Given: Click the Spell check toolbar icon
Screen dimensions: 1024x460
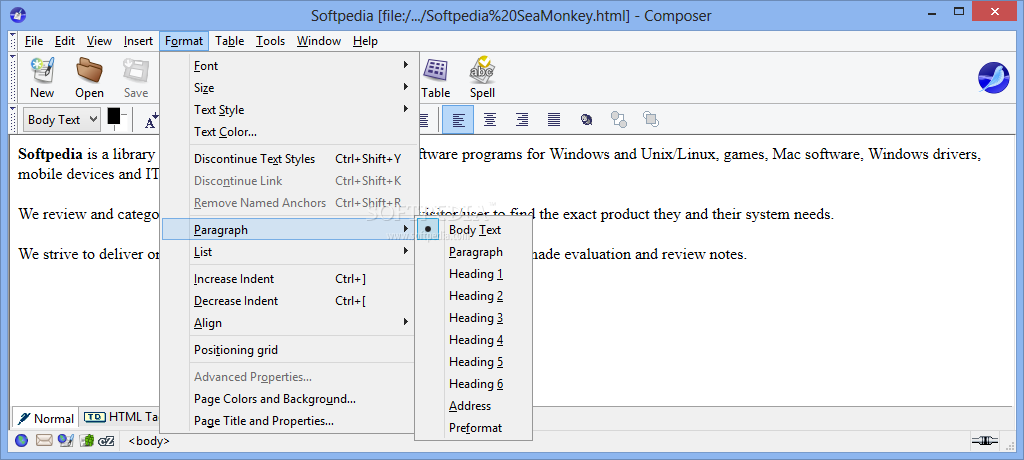Looking at the screenshot, I should [482, 70].
